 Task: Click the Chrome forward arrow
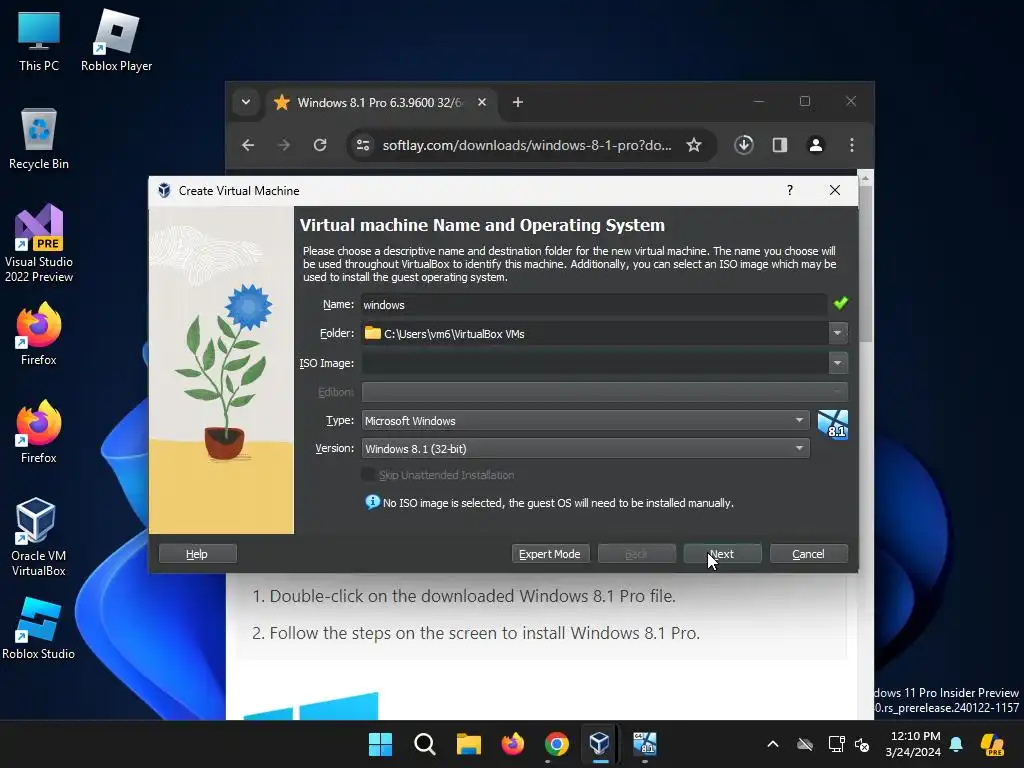[x=283, y=145]
